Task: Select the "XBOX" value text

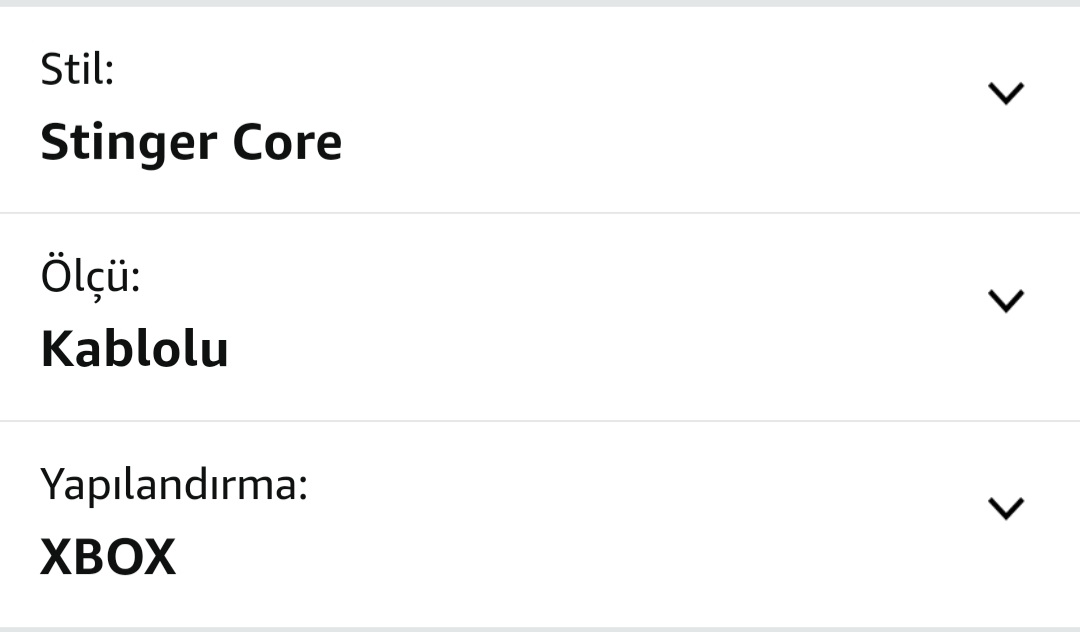Action: coord(108,557)
